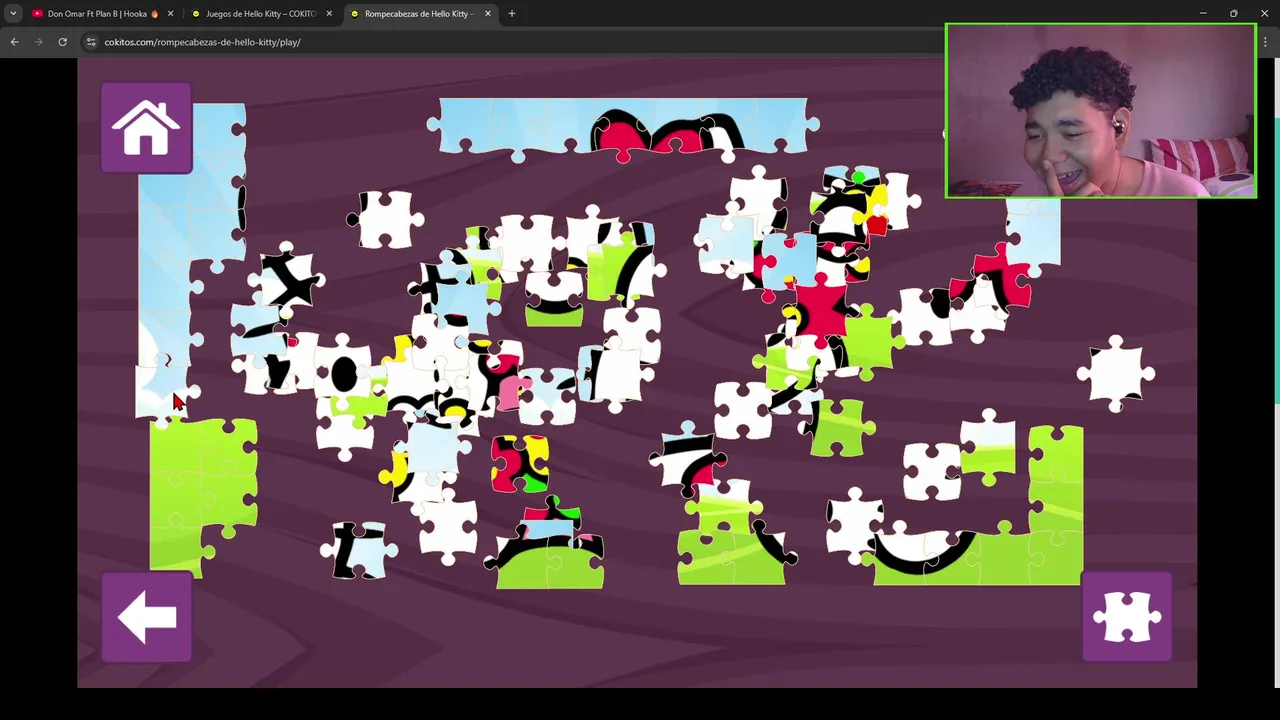Reload the cokitos.com page

coord(62,42)
